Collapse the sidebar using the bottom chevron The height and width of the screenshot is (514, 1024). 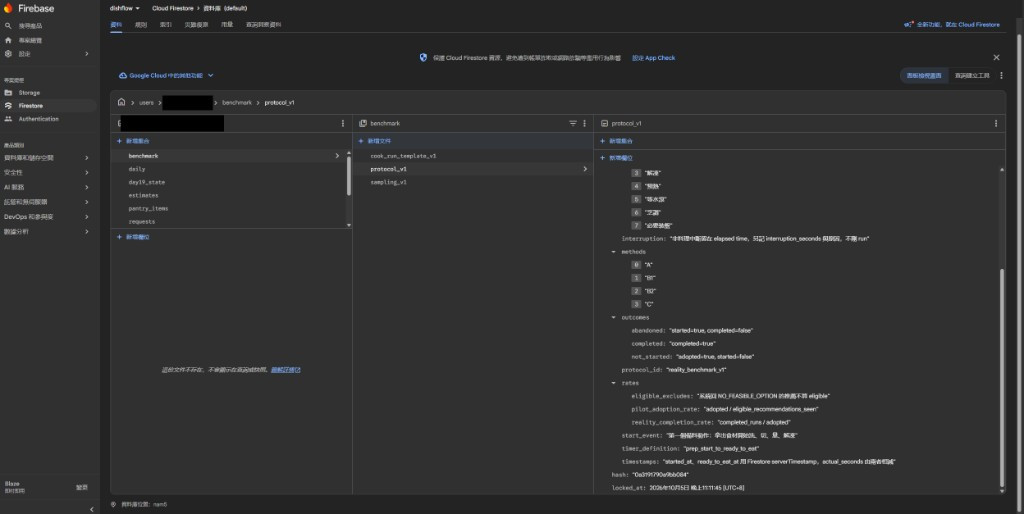pos(91,509)
